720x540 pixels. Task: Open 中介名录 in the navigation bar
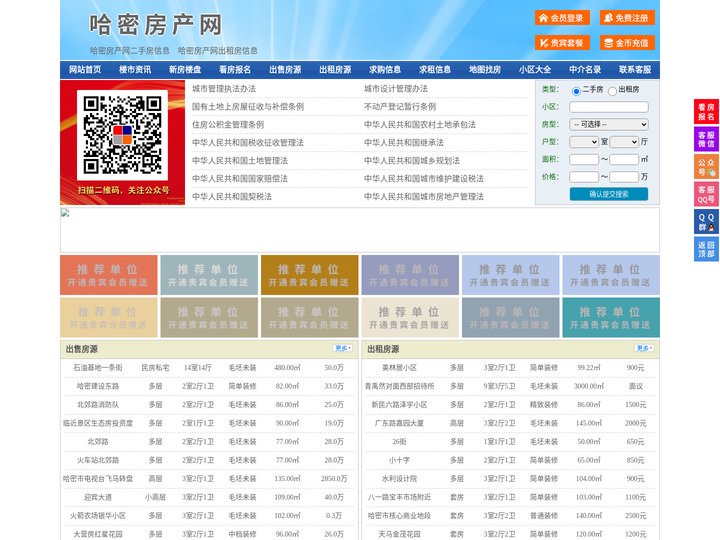click(x=585, y=69)
